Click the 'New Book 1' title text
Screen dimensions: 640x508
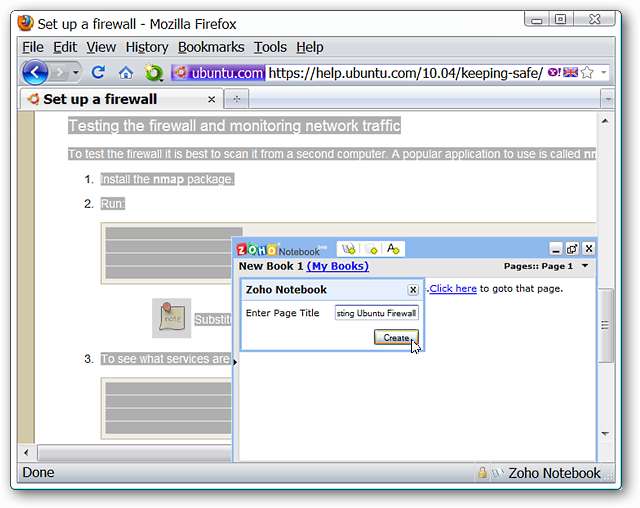pos(271,266)
